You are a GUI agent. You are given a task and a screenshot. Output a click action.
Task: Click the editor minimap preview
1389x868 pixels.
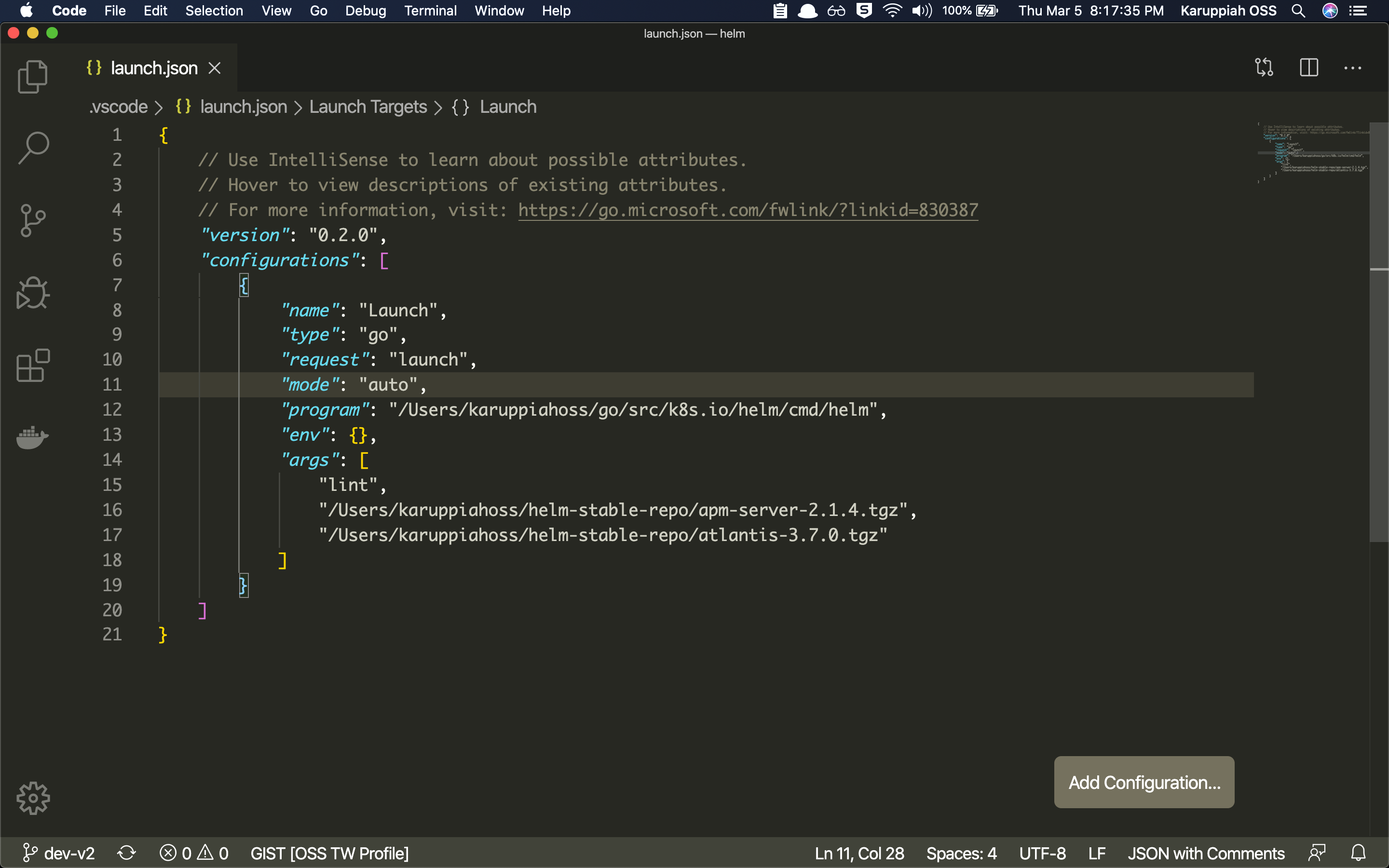[1312, 153]
